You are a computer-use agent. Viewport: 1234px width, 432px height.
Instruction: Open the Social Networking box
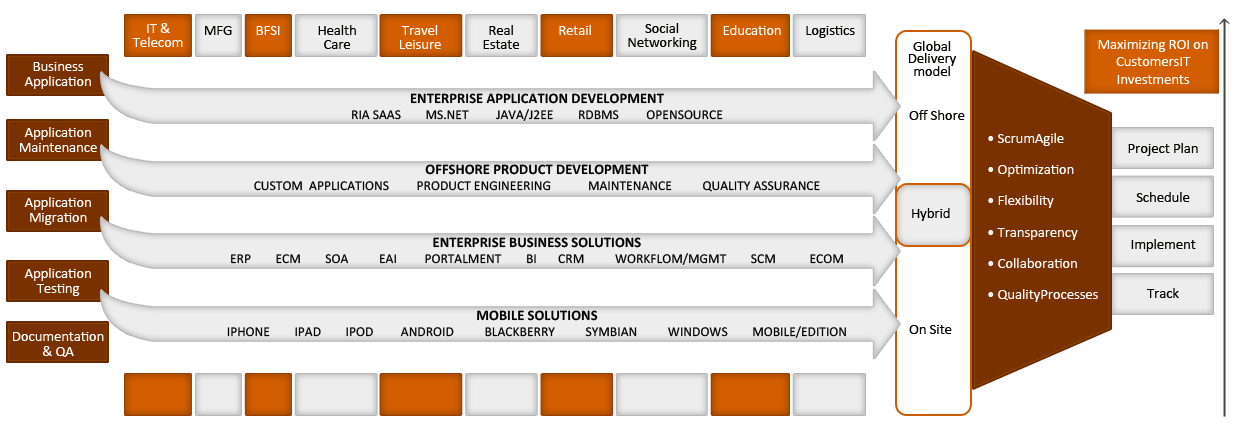(661, 36)
